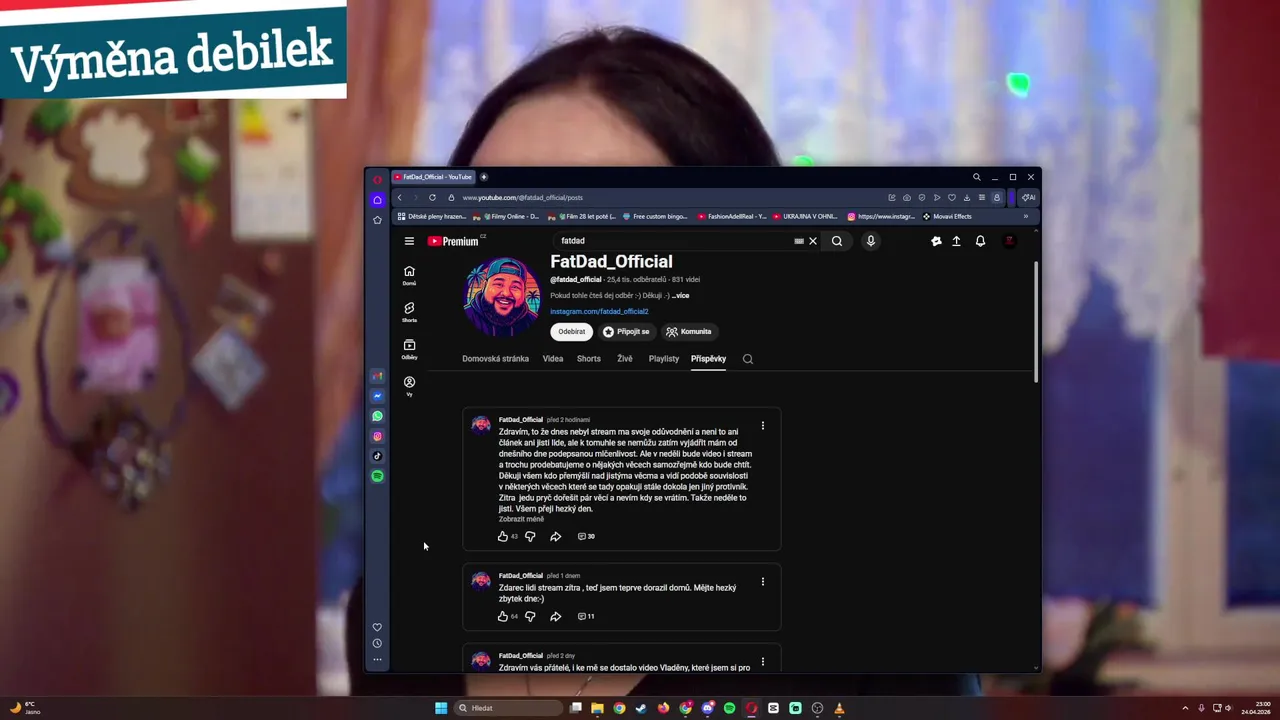Switch to Živě channel tab

tap(625, 359)
